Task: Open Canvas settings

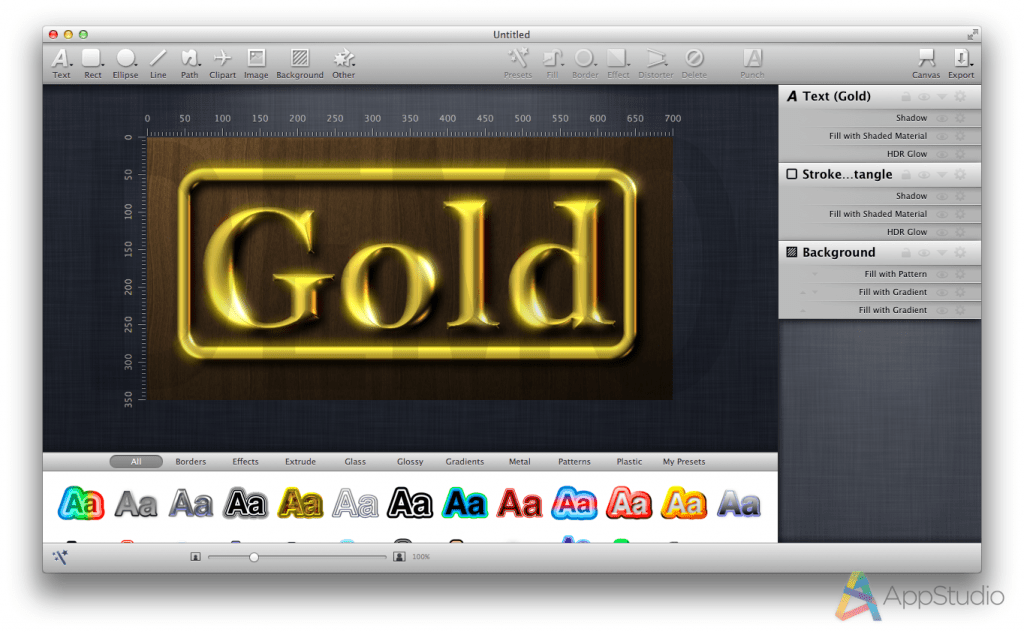Action: tap(926, 64)
